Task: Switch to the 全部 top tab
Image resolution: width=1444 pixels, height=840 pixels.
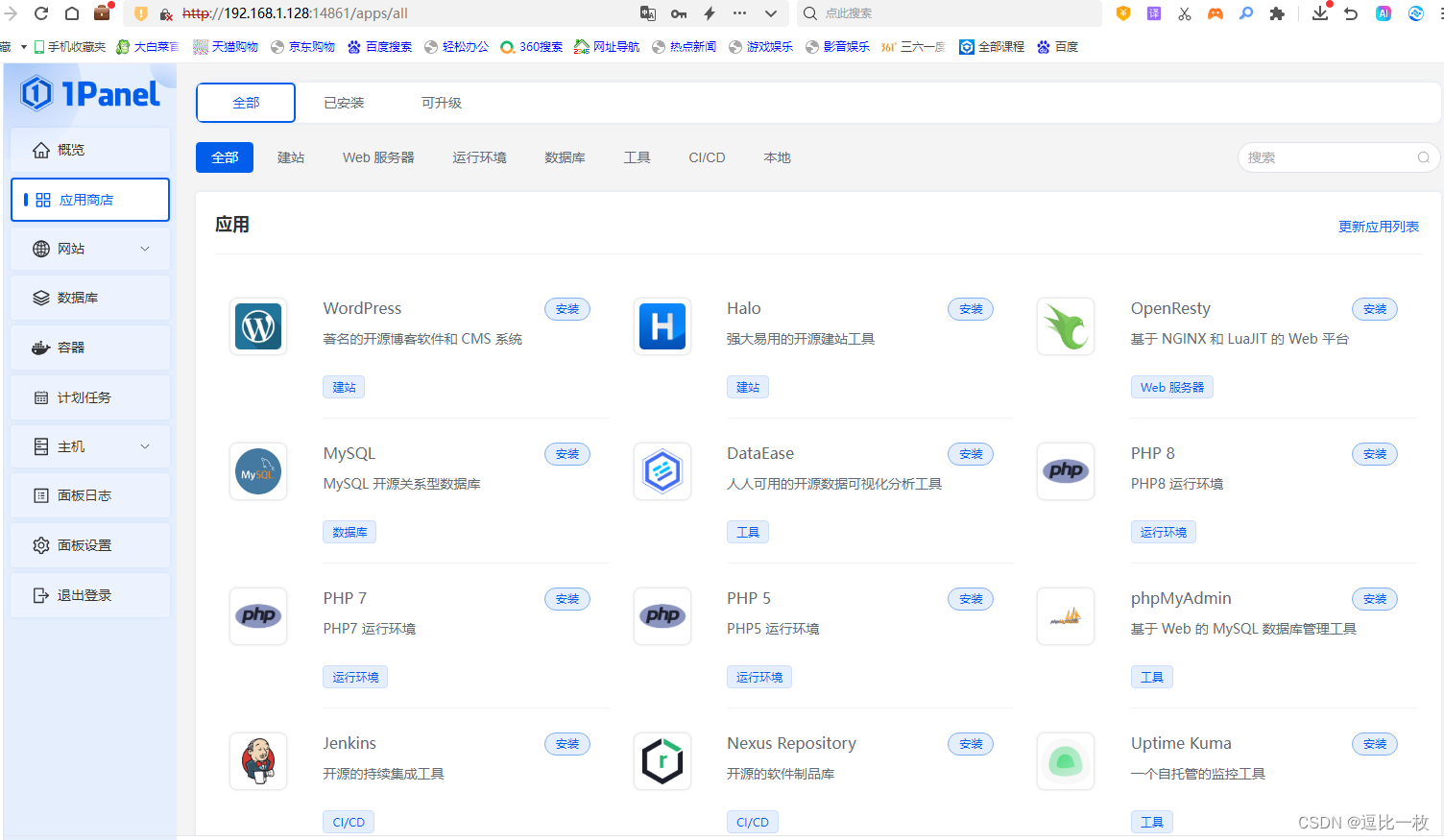Action: coord(246,103)
